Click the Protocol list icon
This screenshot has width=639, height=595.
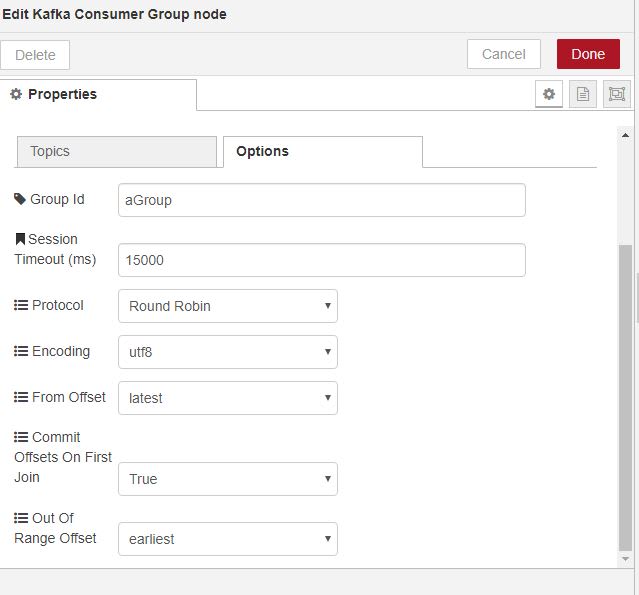(x=21, y=305)
